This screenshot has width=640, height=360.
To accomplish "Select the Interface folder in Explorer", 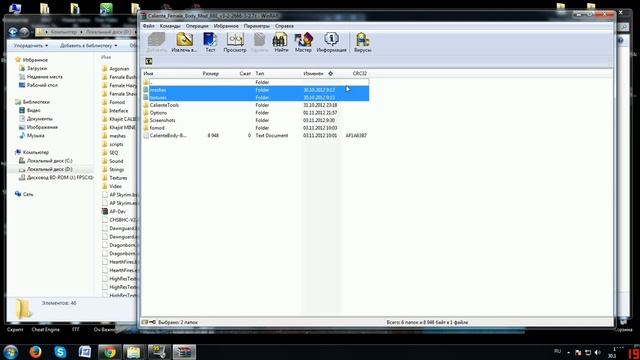I will [115, 111].
